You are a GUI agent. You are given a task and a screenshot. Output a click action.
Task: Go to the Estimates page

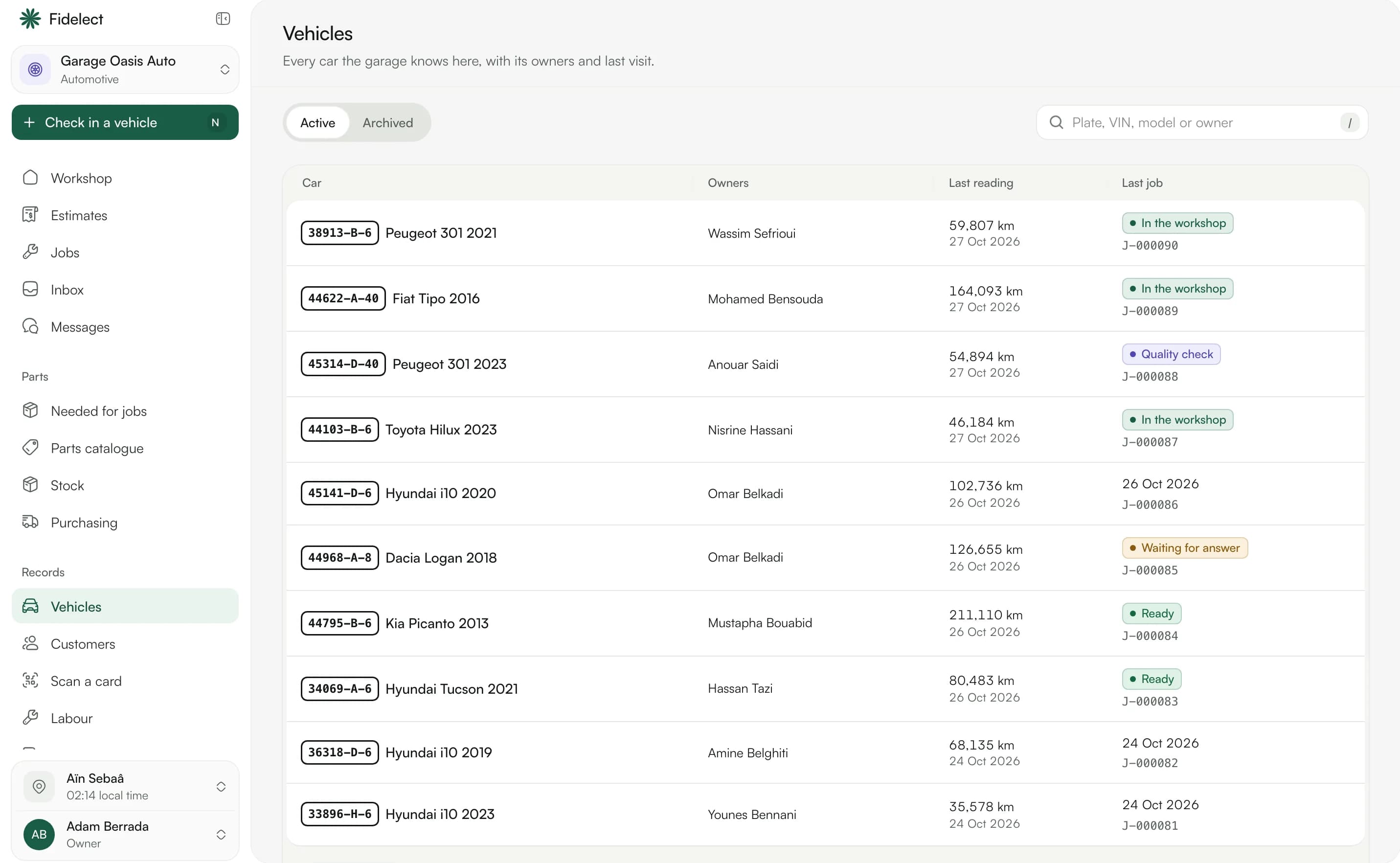point(125,215)
